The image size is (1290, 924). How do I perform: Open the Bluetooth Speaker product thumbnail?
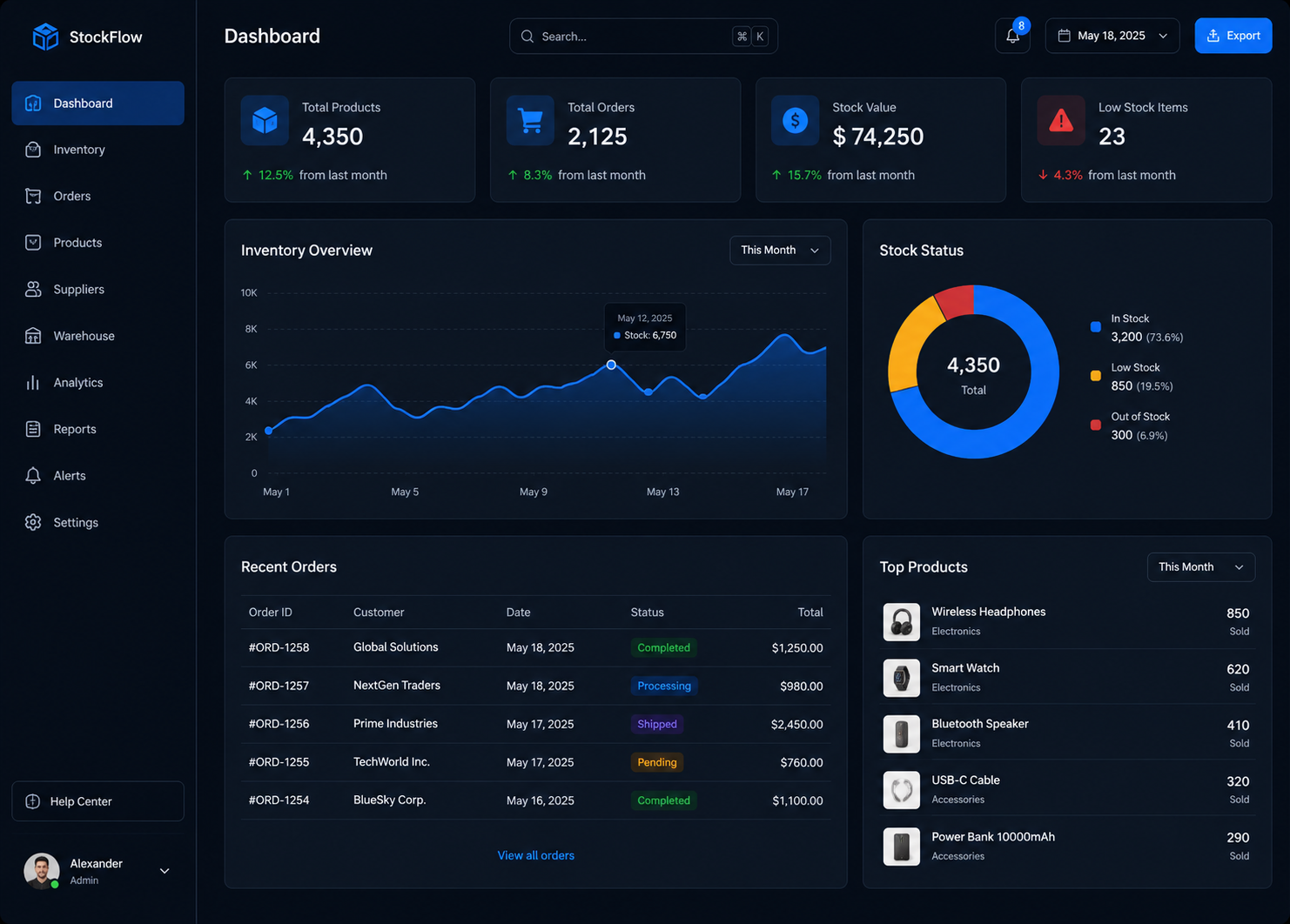point(901,734)
